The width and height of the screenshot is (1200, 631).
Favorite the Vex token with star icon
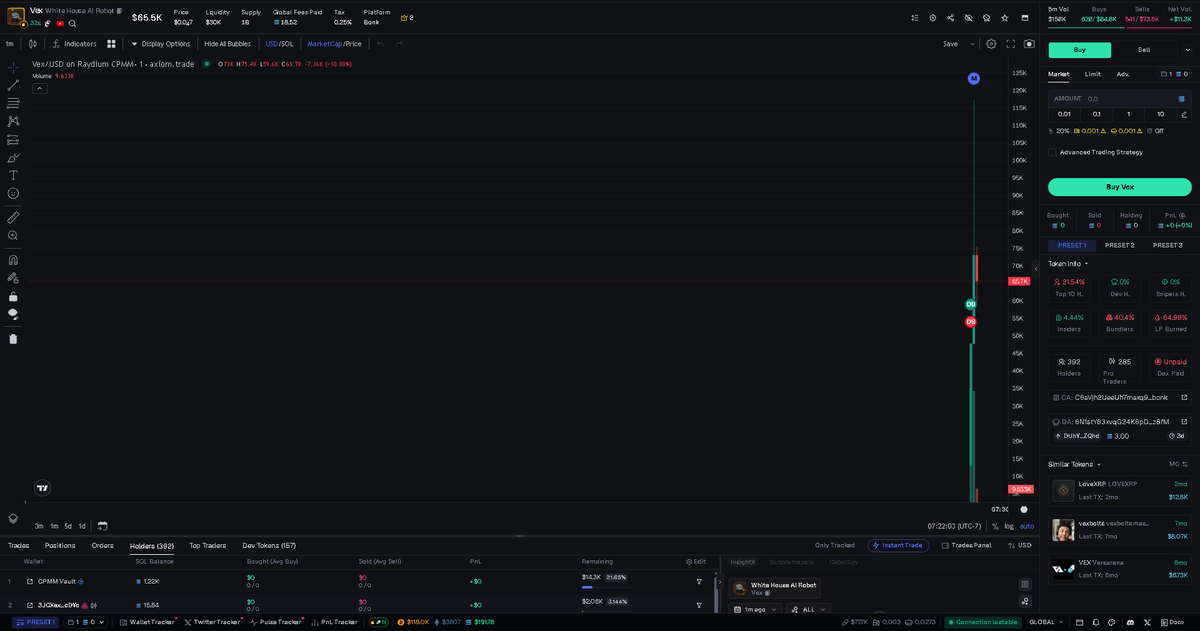1005,18
